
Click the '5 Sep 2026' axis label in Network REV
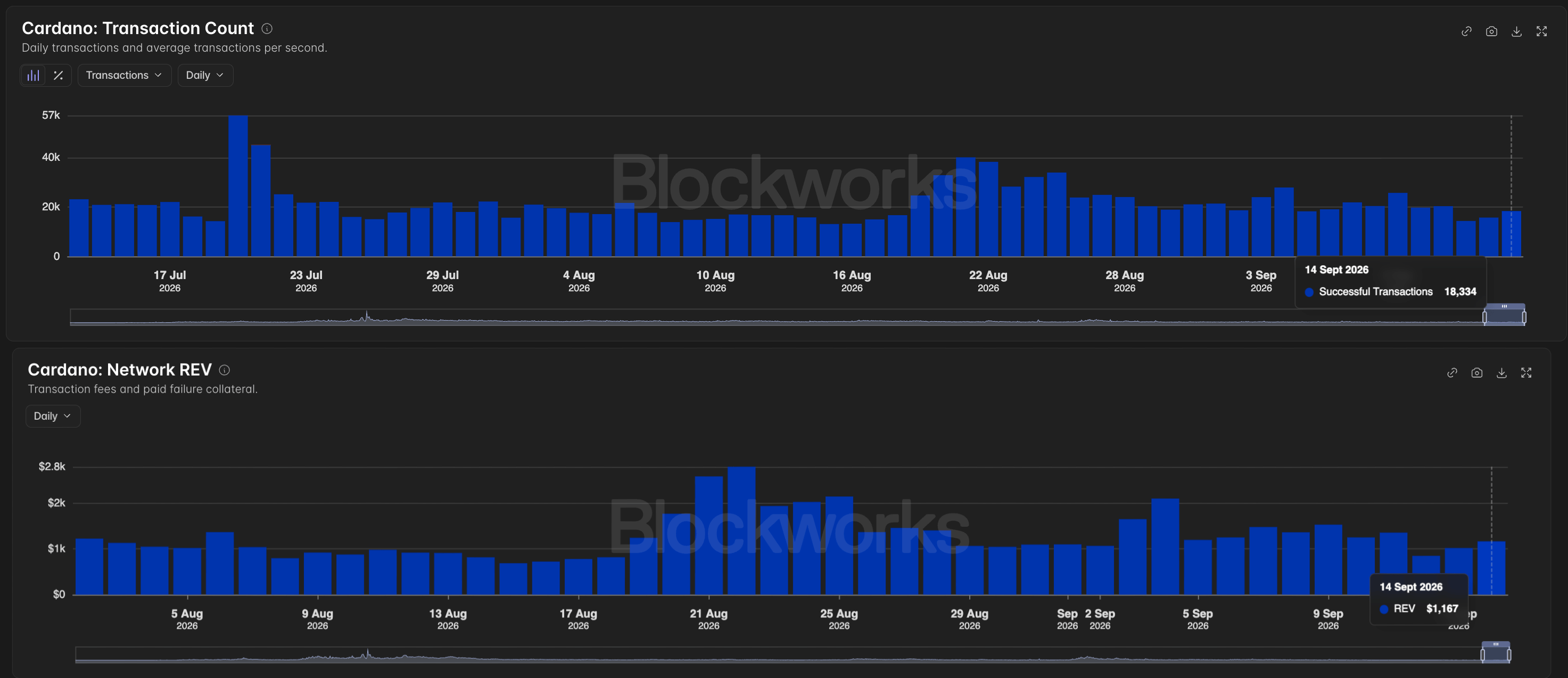point(1198,619)
